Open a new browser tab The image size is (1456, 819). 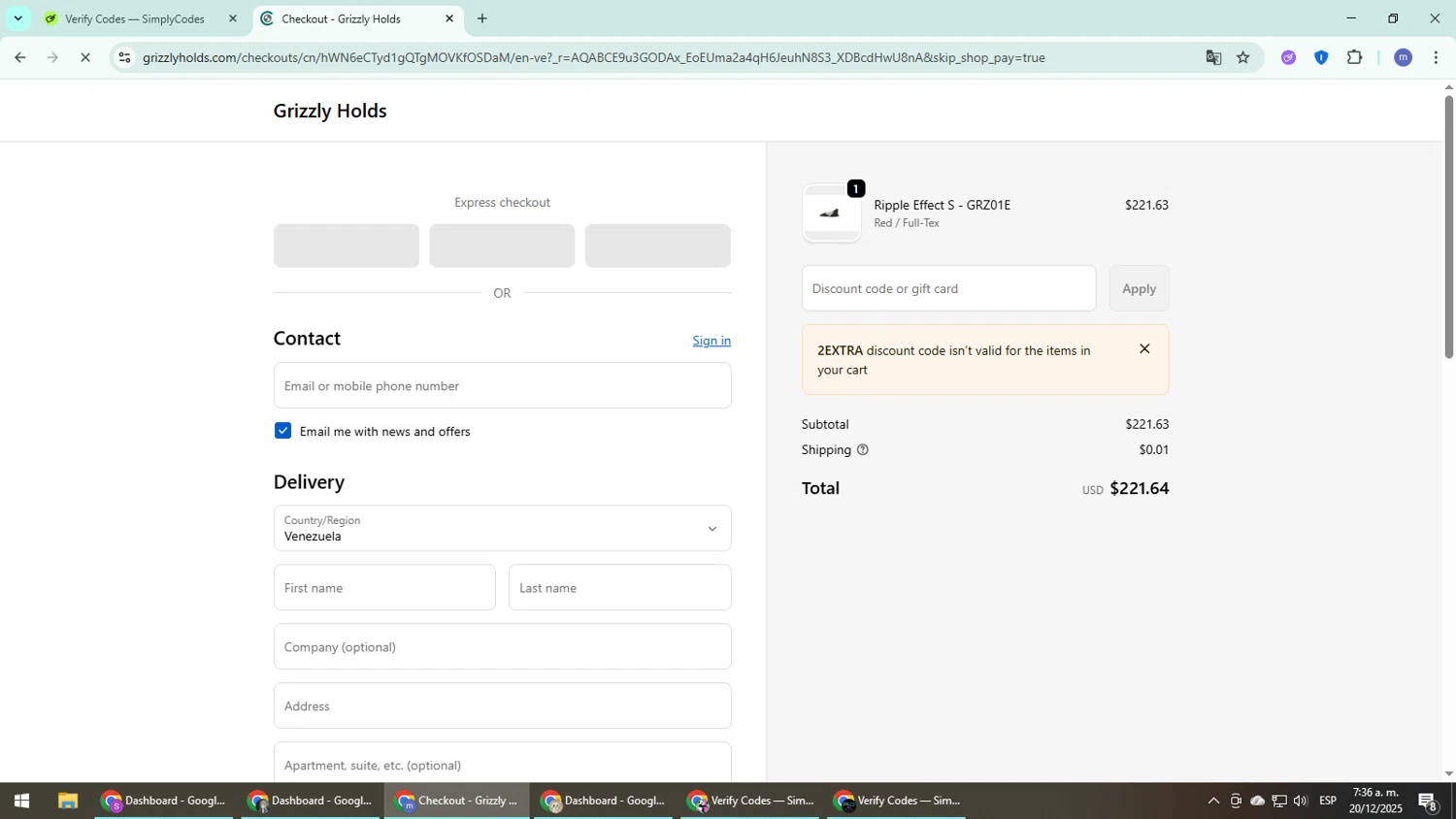pyautogui.click(x=482, y=18)
